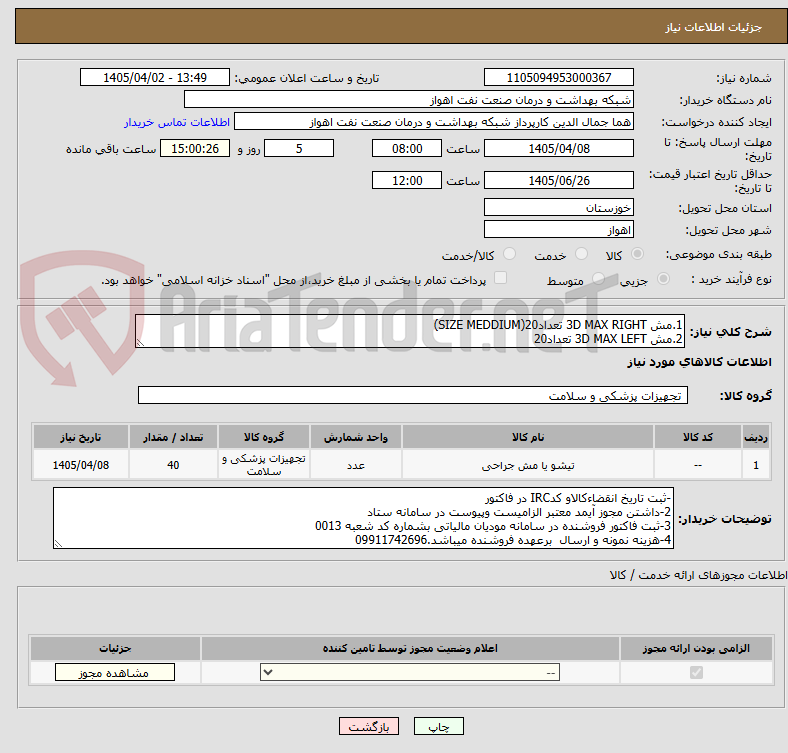
Task: Click the deadline hour field 08:00
Action: [x=407, y=148]
